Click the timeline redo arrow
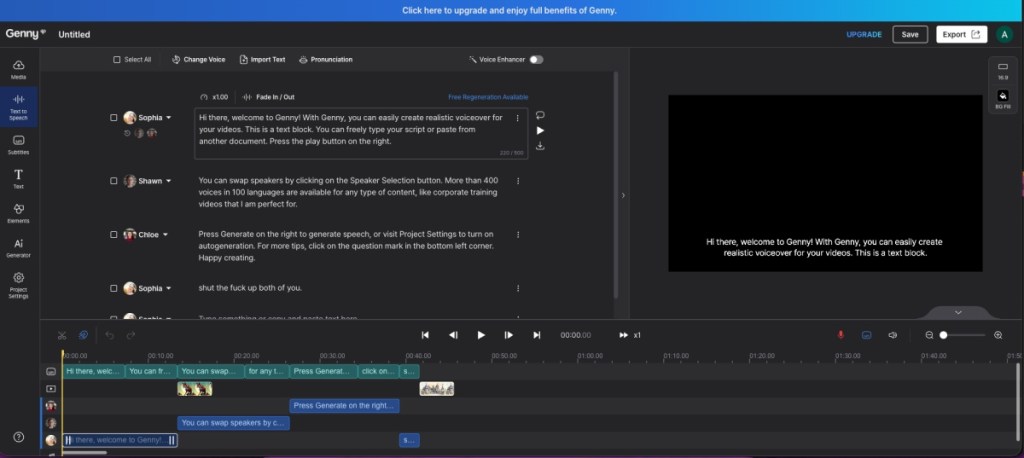 [x=131, y=335]
